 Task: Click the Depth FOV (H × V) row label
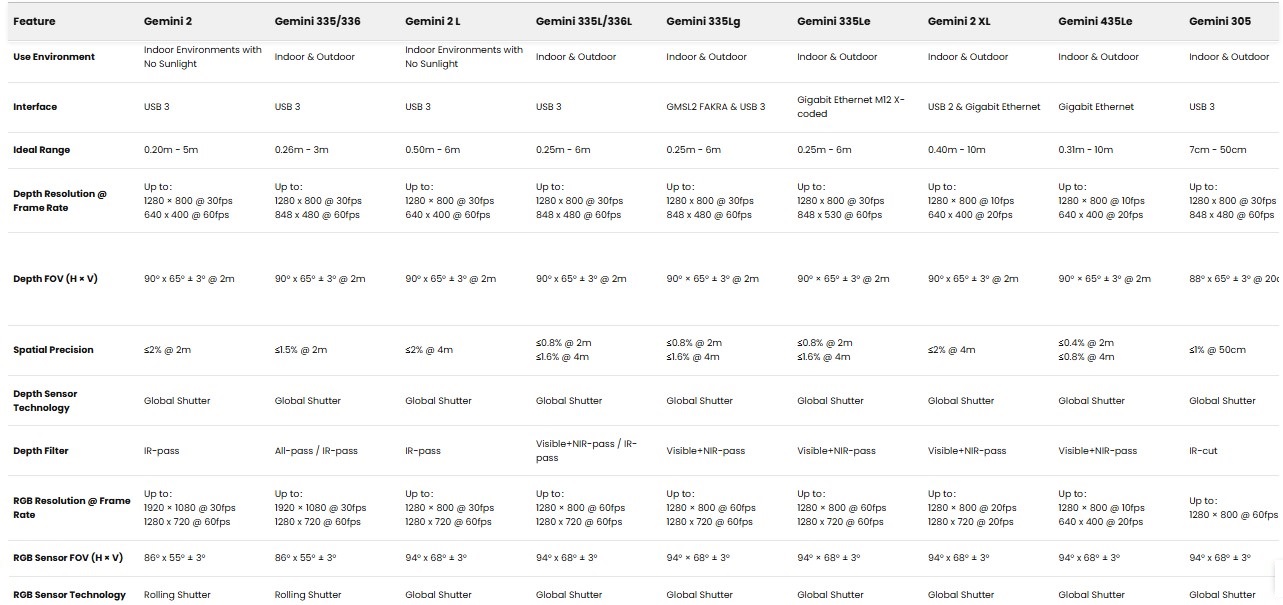[x=55, y=279]
